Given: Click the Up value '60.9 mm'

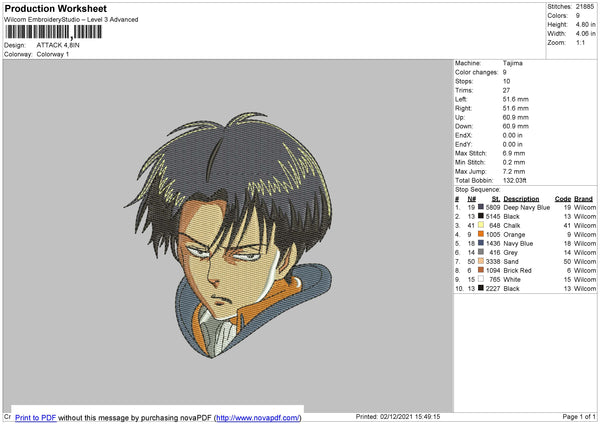Looking at the screenshot, I should coord(515,117).
